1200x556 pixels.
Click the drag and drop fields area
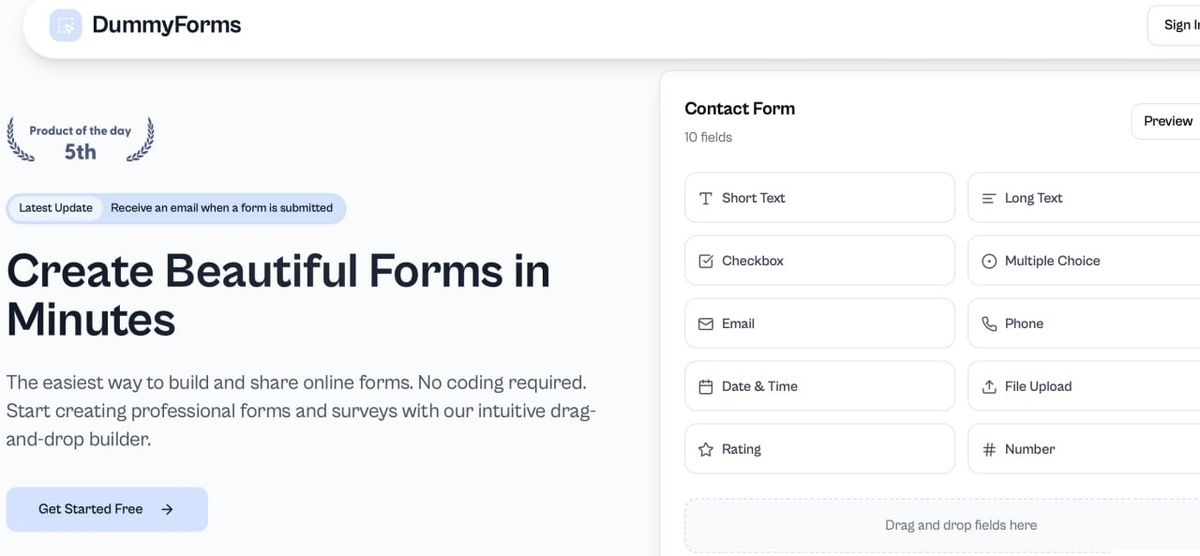pos(960,525)
